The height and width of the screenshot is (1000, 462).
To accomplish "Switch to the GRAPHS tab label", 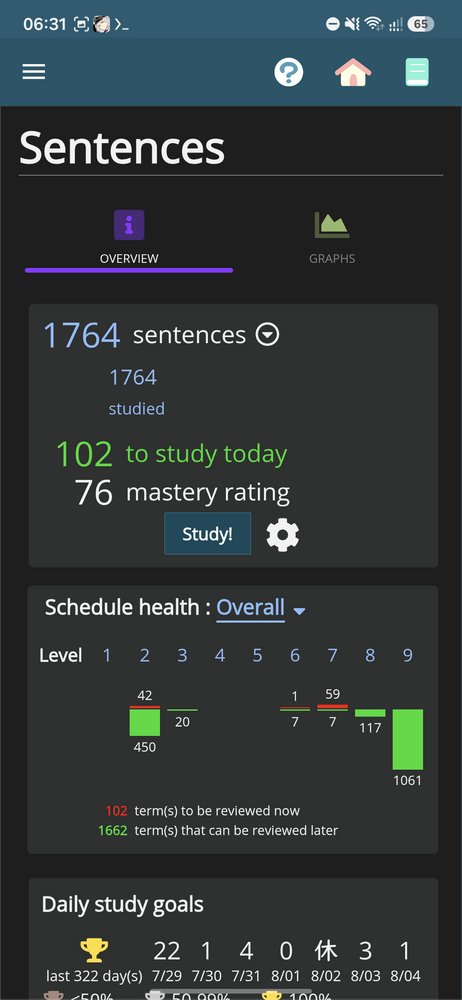I will [332, 259].
